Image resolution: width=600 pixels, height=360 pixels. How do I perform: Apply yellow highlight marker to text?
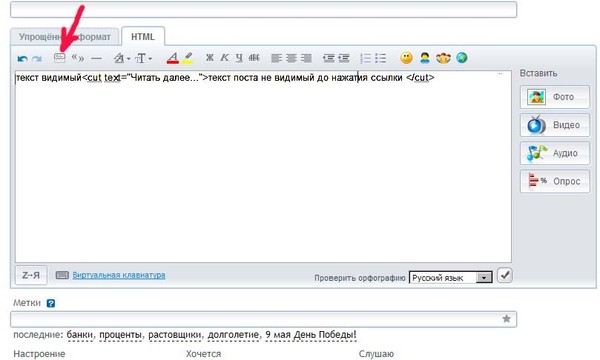pyautogui.click(x=188, y=58)
